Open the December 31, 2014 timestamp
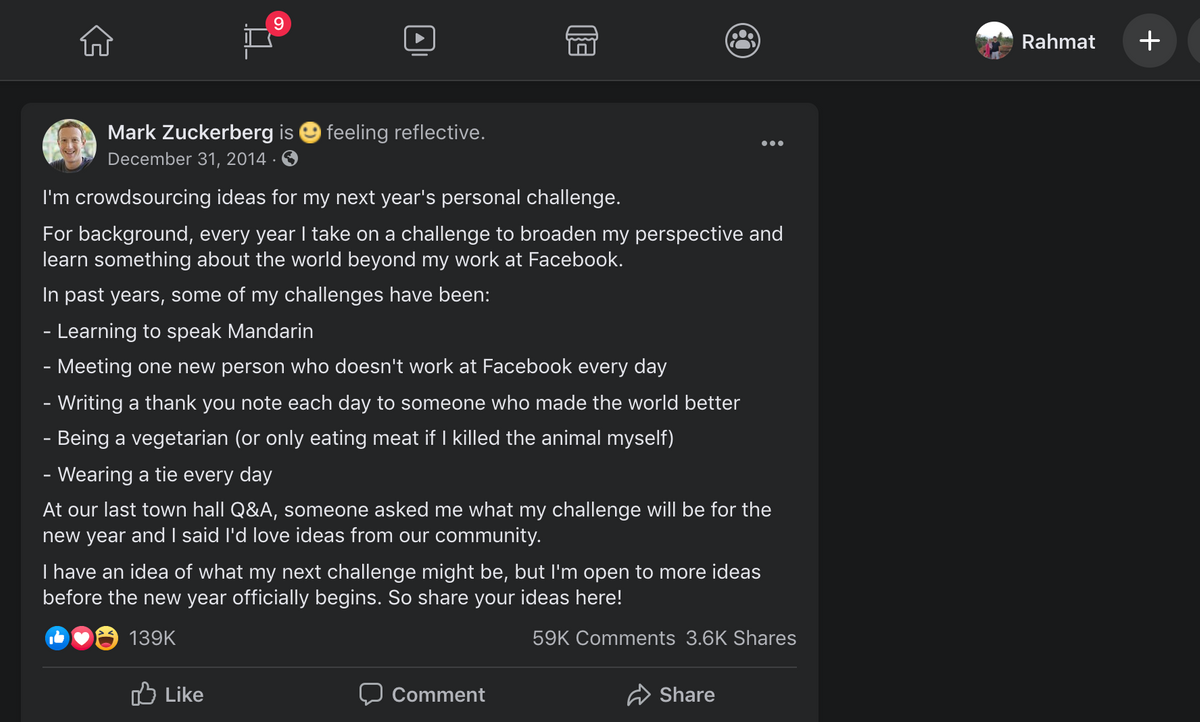The height and width of the screenshot is (722, 1200). coord(187,159)
